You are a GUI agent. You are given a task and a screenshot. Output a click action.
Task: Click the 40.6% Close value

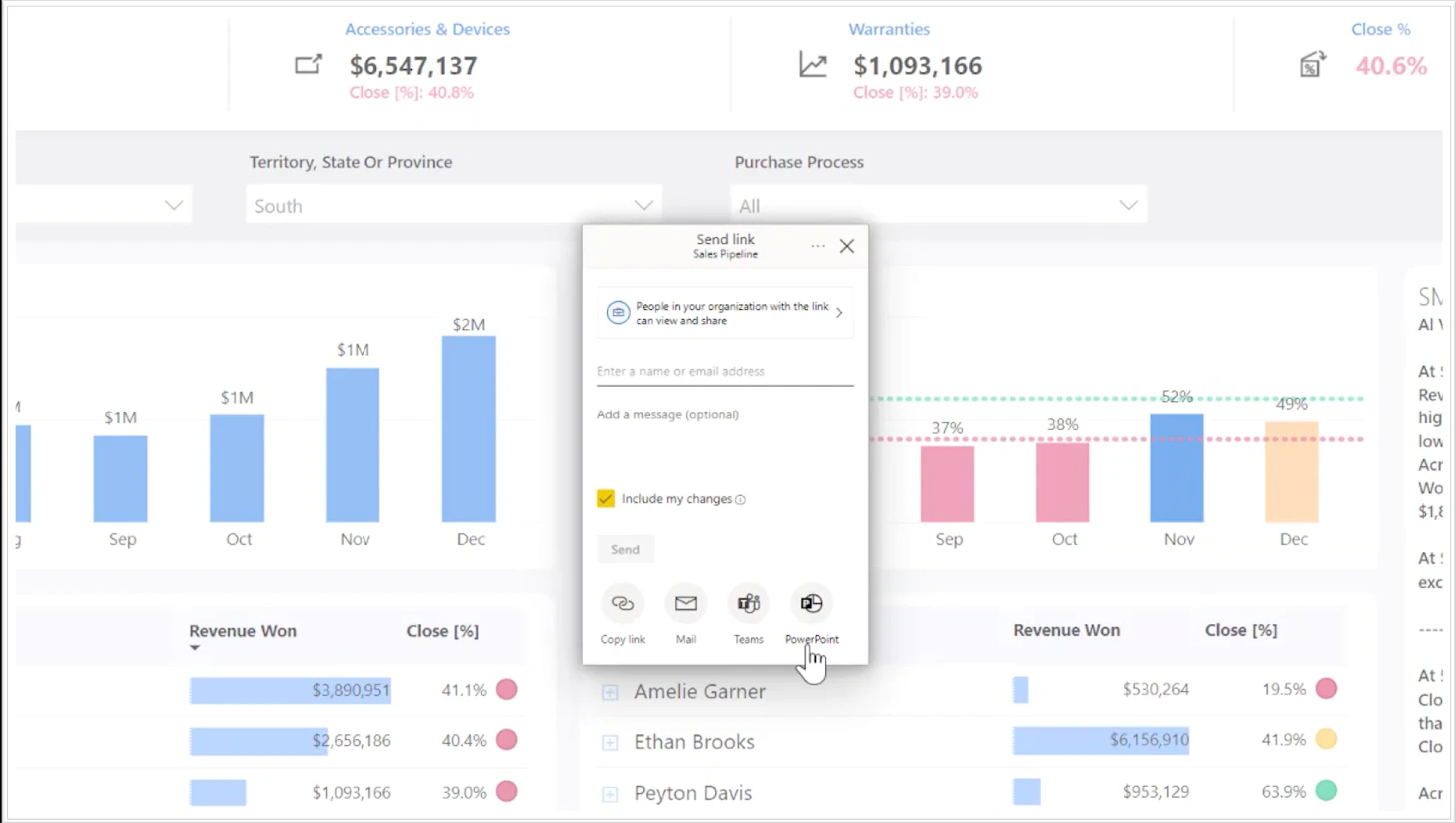coord(1391,66)
